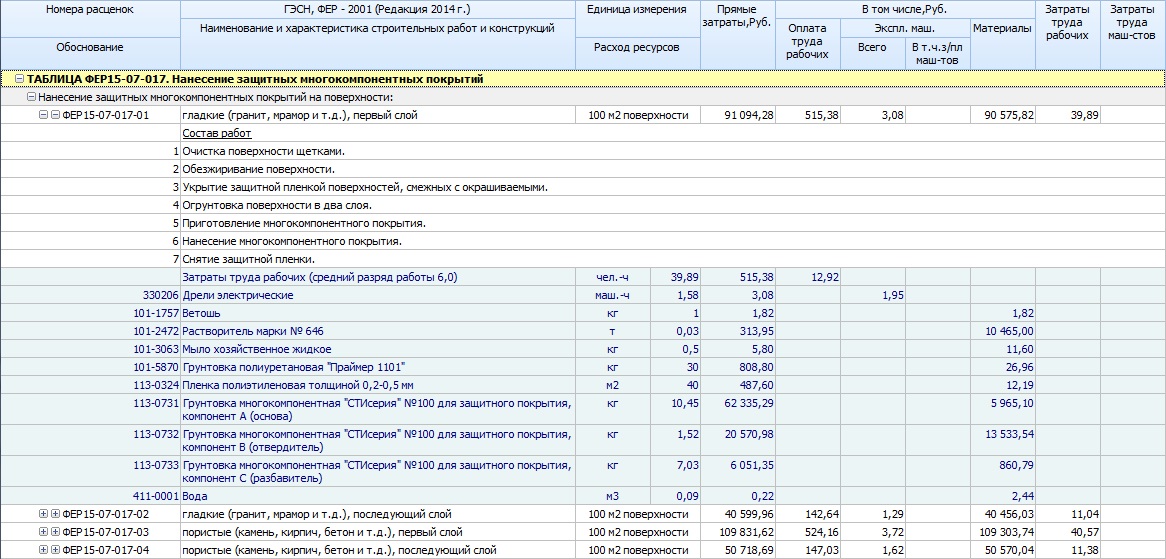Image resolution: width=1166 pixels, height=559 pixels.
Task: Select the Затраты труда рабочих (средний разряд) row
Action: click(583, 277)
